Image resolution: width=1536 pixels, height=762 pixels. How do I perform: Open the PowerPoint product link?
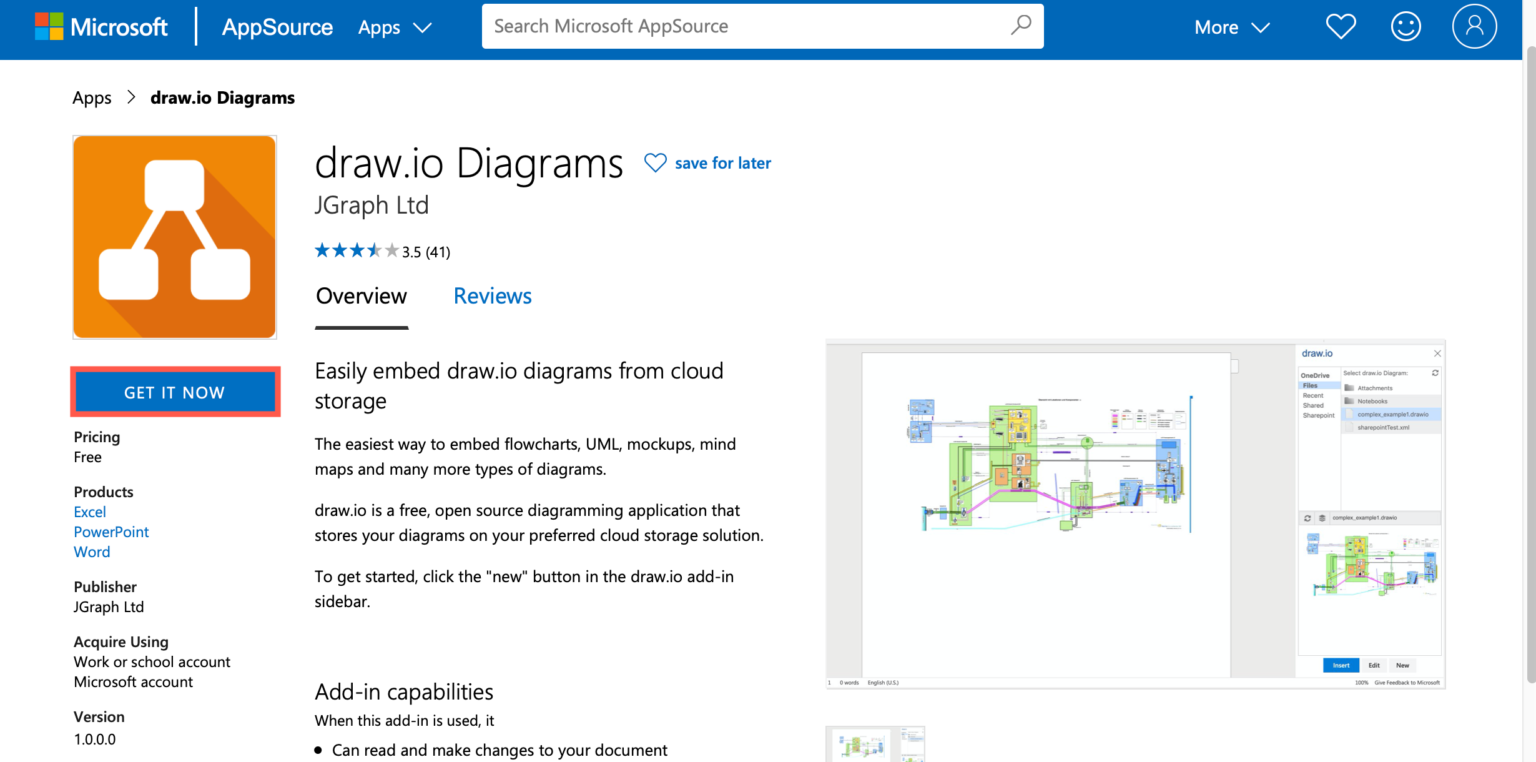(111, 532)
